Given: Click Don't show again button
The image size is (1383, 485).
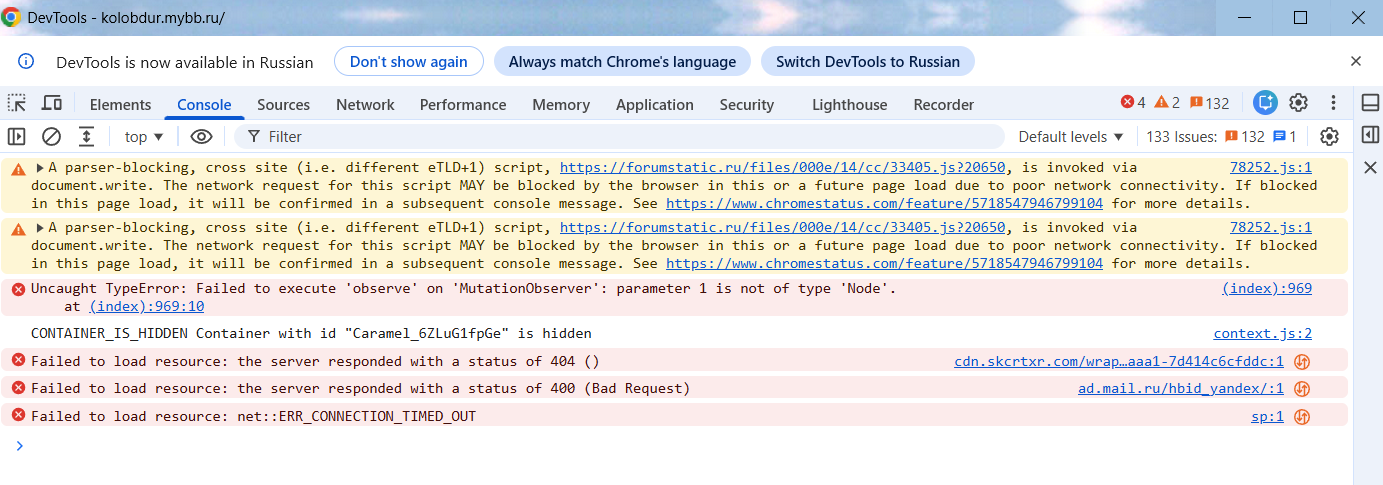Looking at the screenshot, I should (x=409, y=61).
